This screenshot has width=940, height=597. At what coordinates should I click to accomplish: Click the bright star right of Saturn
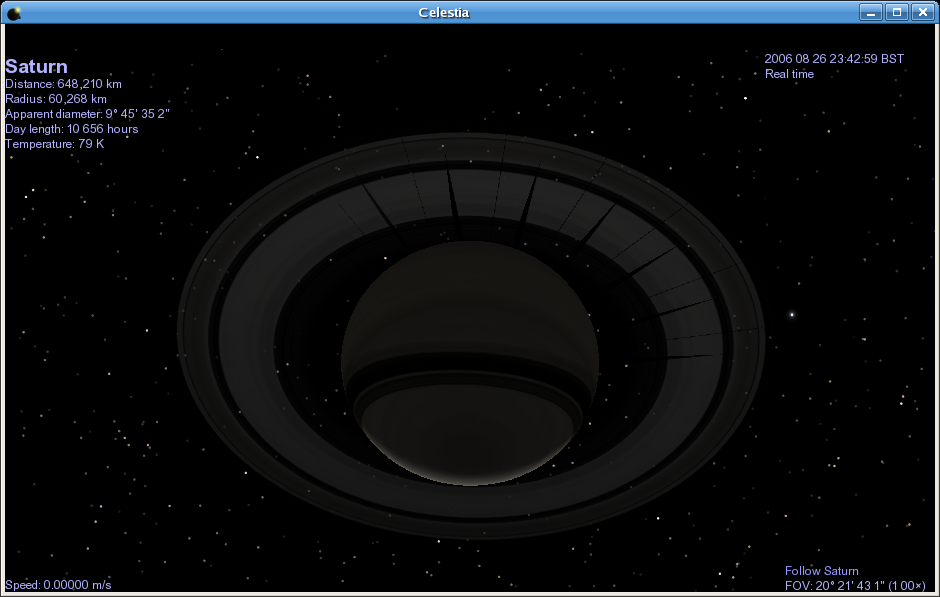(x=792, y=315)
